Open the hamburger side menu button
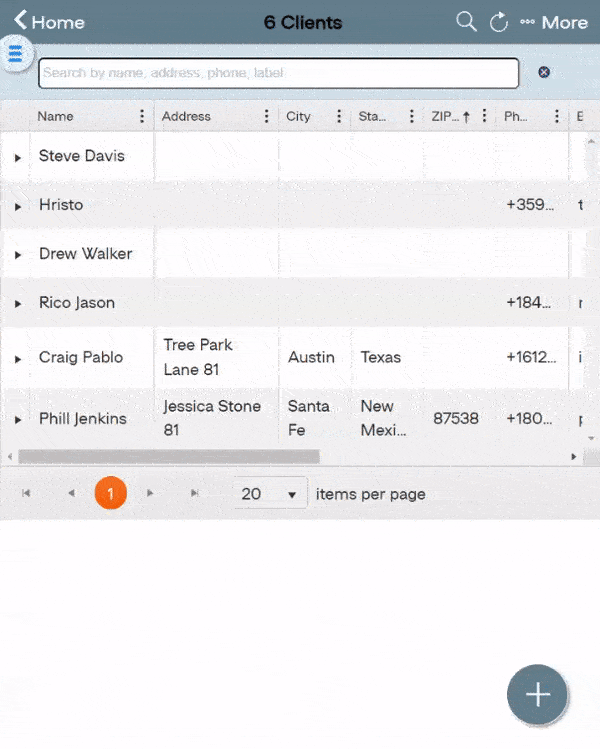 pos(15,55)
